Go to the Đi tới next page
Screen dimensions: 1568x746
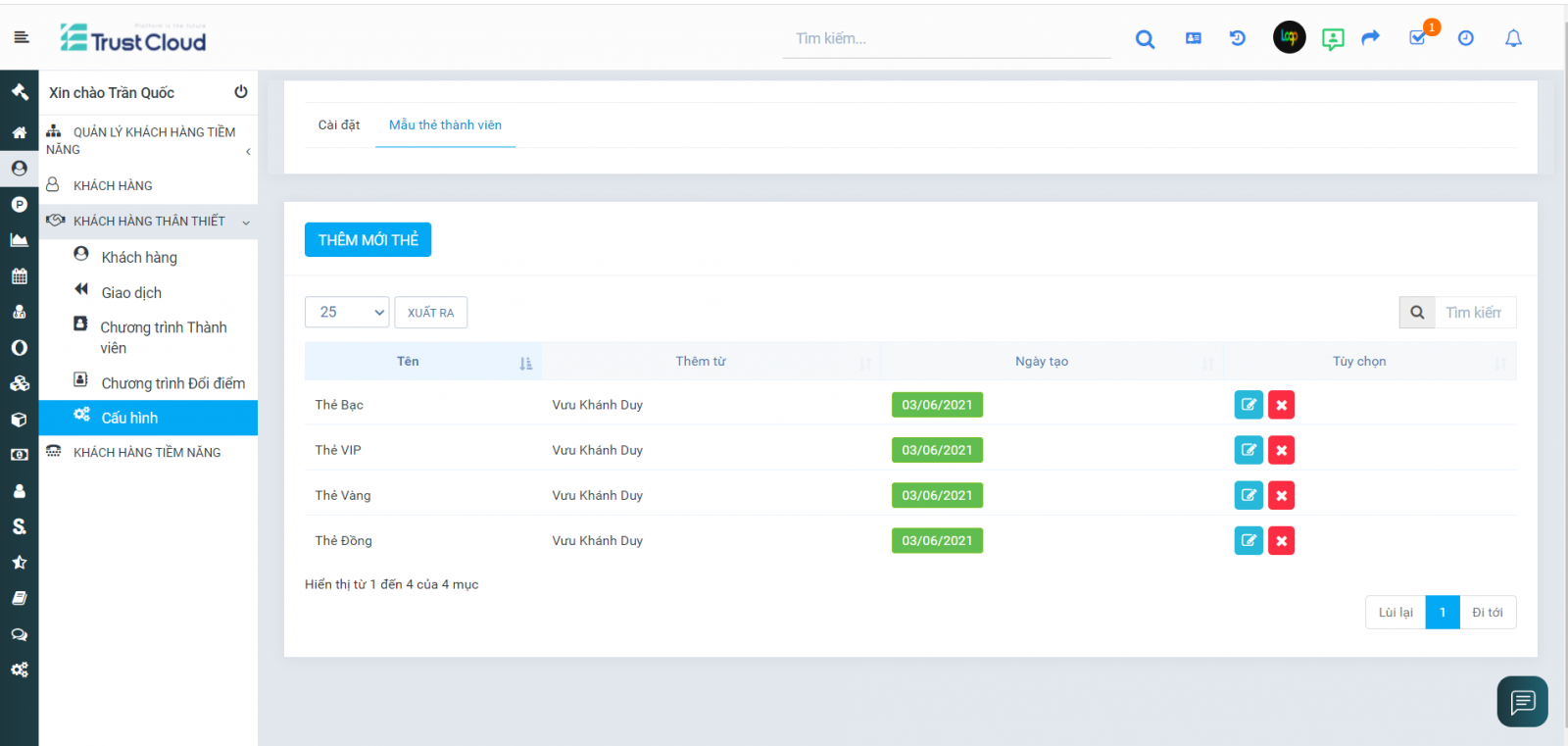(x=1487, y=613)
